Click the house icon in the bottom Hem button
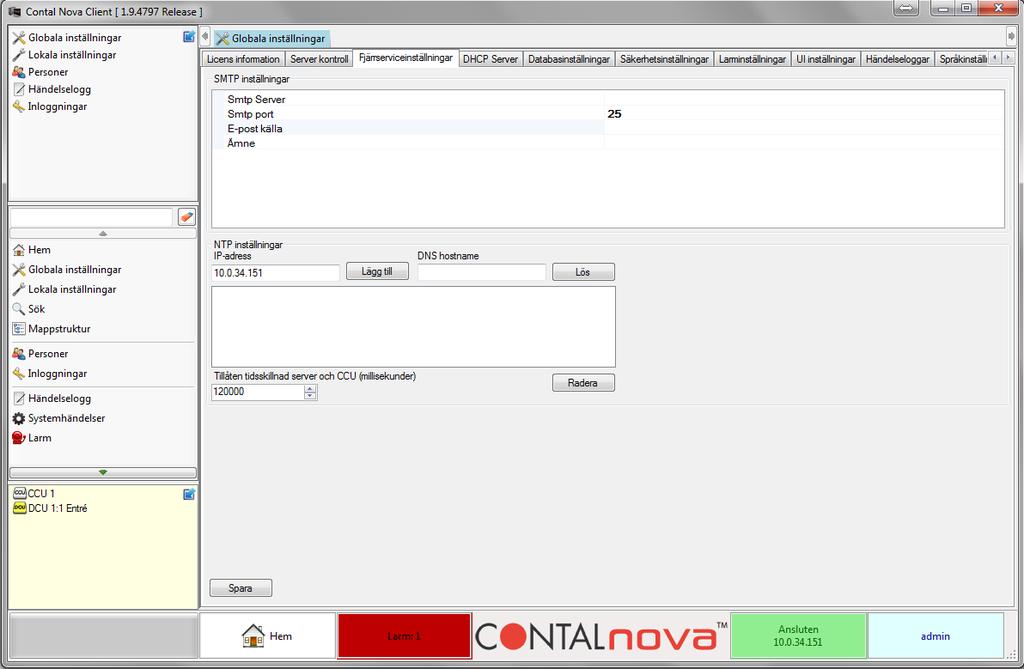Screen dimensions: 1024x669 pyautogui.click(x=253, y=636)
